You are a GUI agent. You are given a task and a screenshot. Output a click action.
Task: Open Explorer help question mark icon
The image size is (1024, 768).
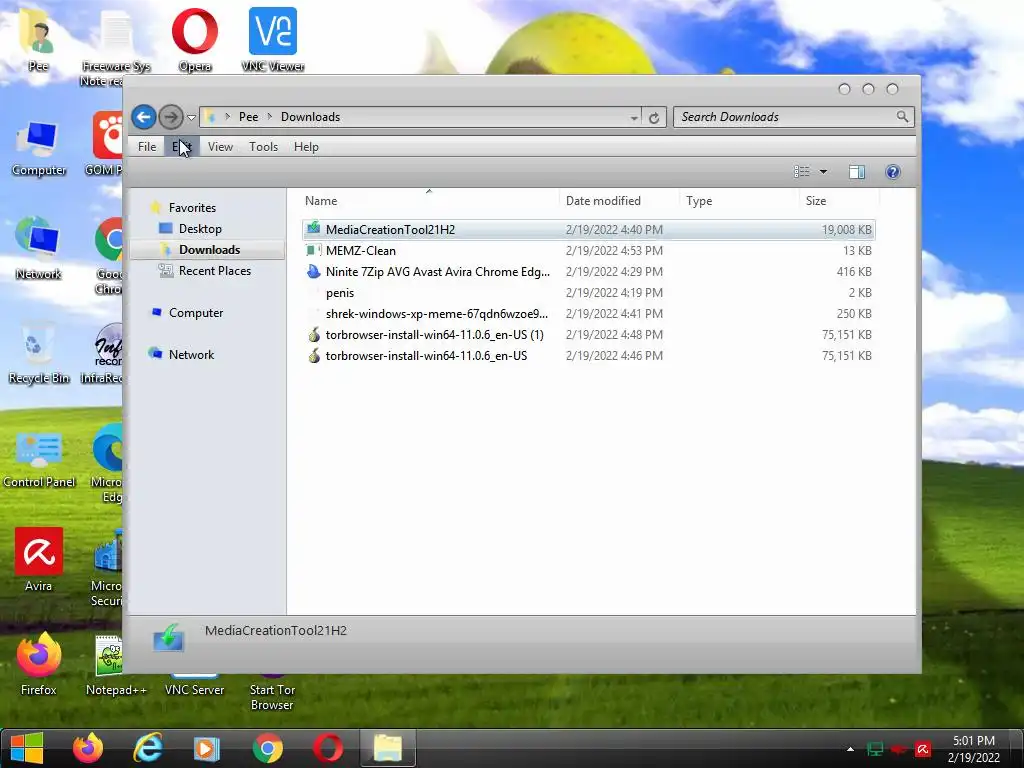(x=893, y=172)
